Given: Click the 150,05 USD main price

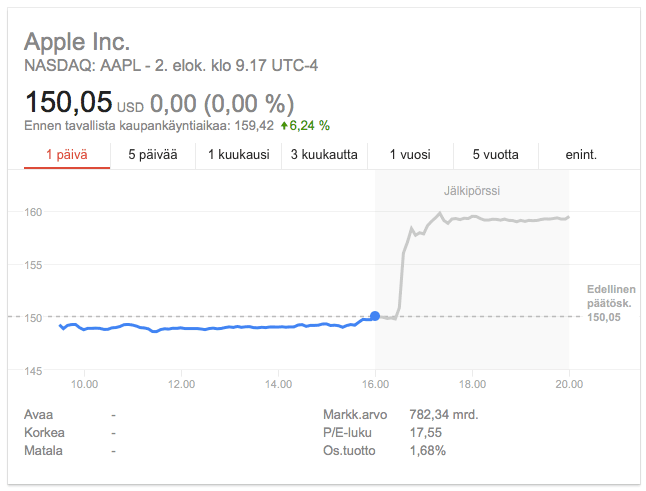Looking at the screenshot, I should (68, 103).
